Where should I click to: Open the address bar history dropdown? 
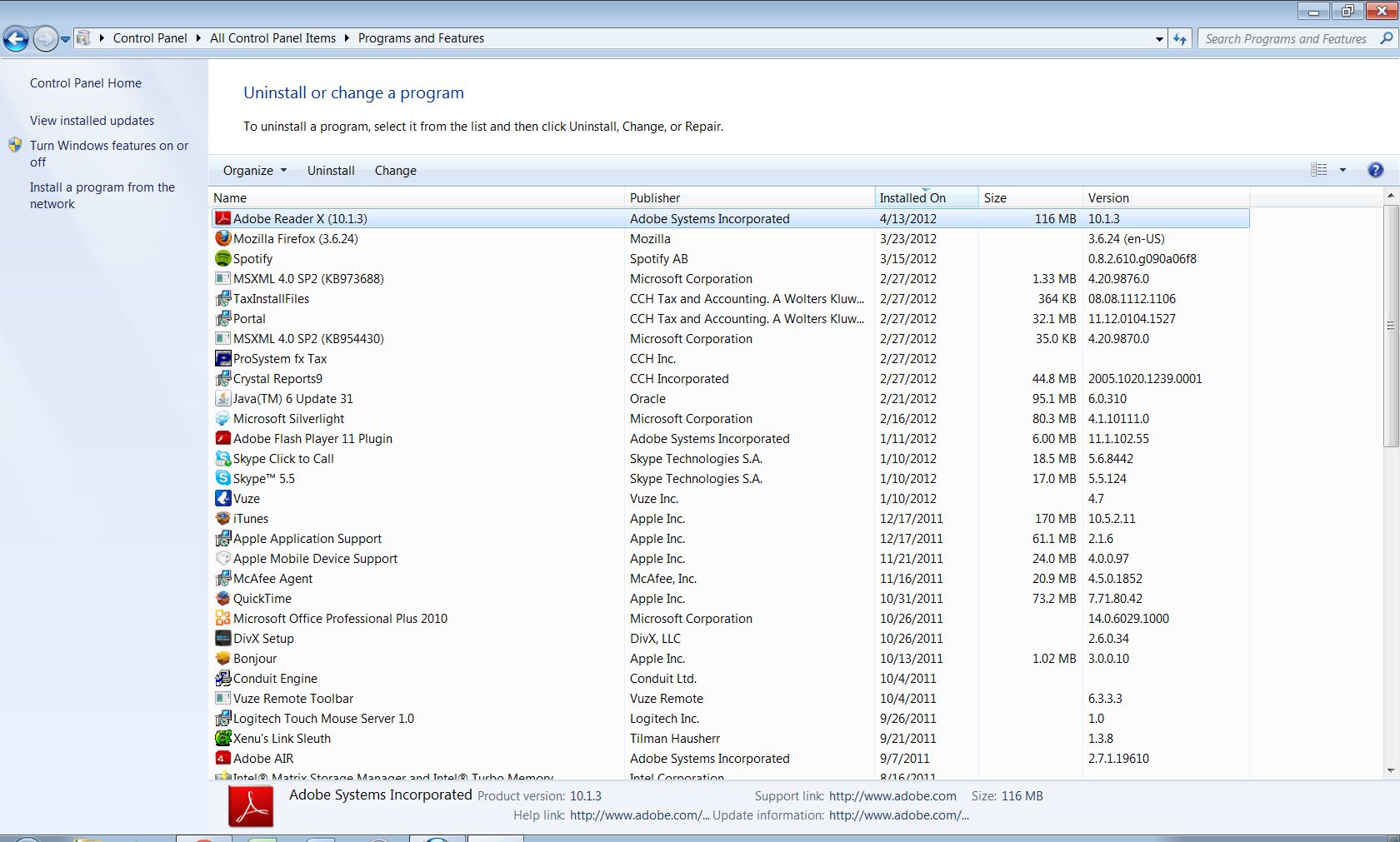(x=1159, y=39)
